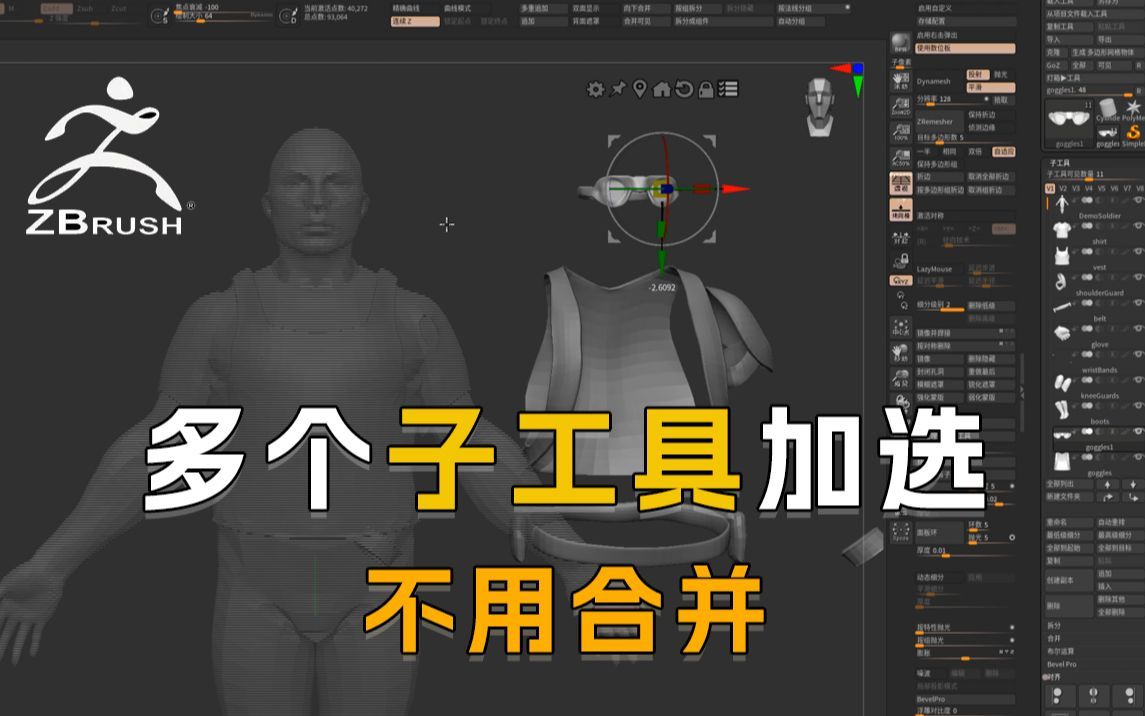Click the reset circular-arrow icon near the gizmo
This screenshot has width=1145, height=716.
[x=684, y=90]
